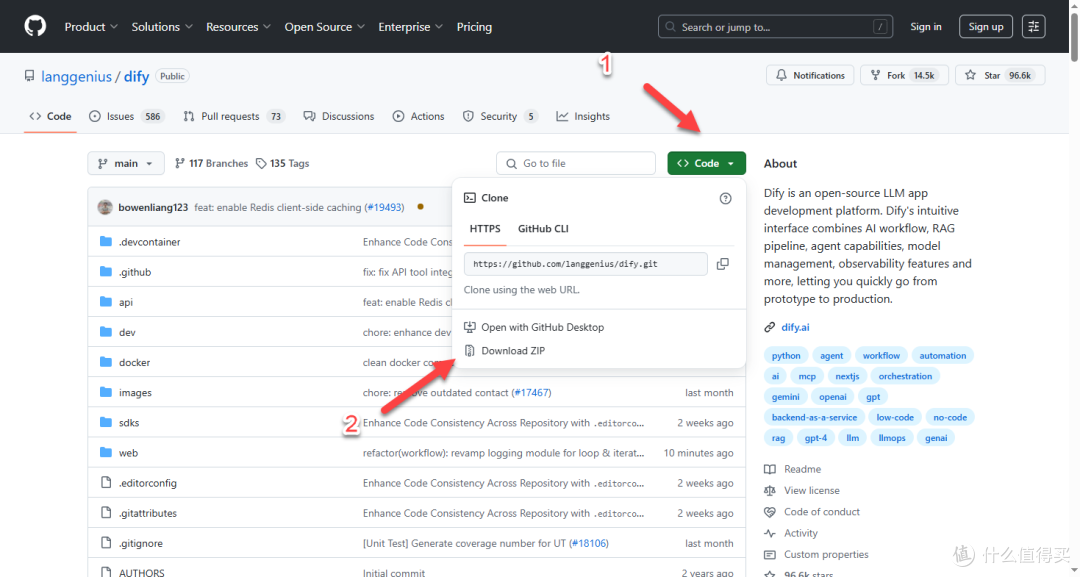
Task: Select the HTTPS clone tab
Action: click(x=485, y=229)
